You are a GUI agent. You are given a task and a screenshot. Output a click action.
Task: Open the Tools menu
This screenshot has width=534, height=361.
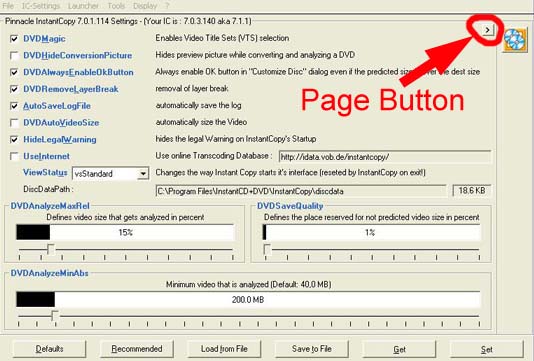click(x=116, y=6)
